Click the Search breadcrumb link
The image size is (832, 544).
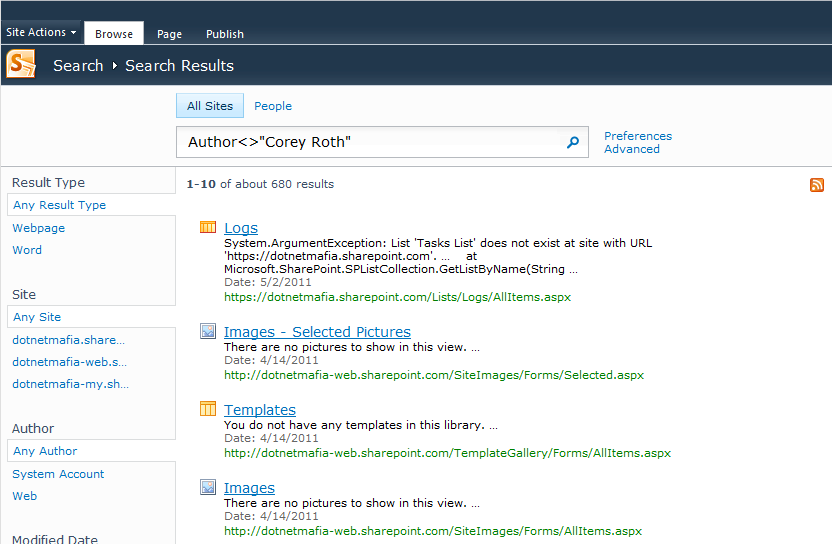(x=78, y=66)
